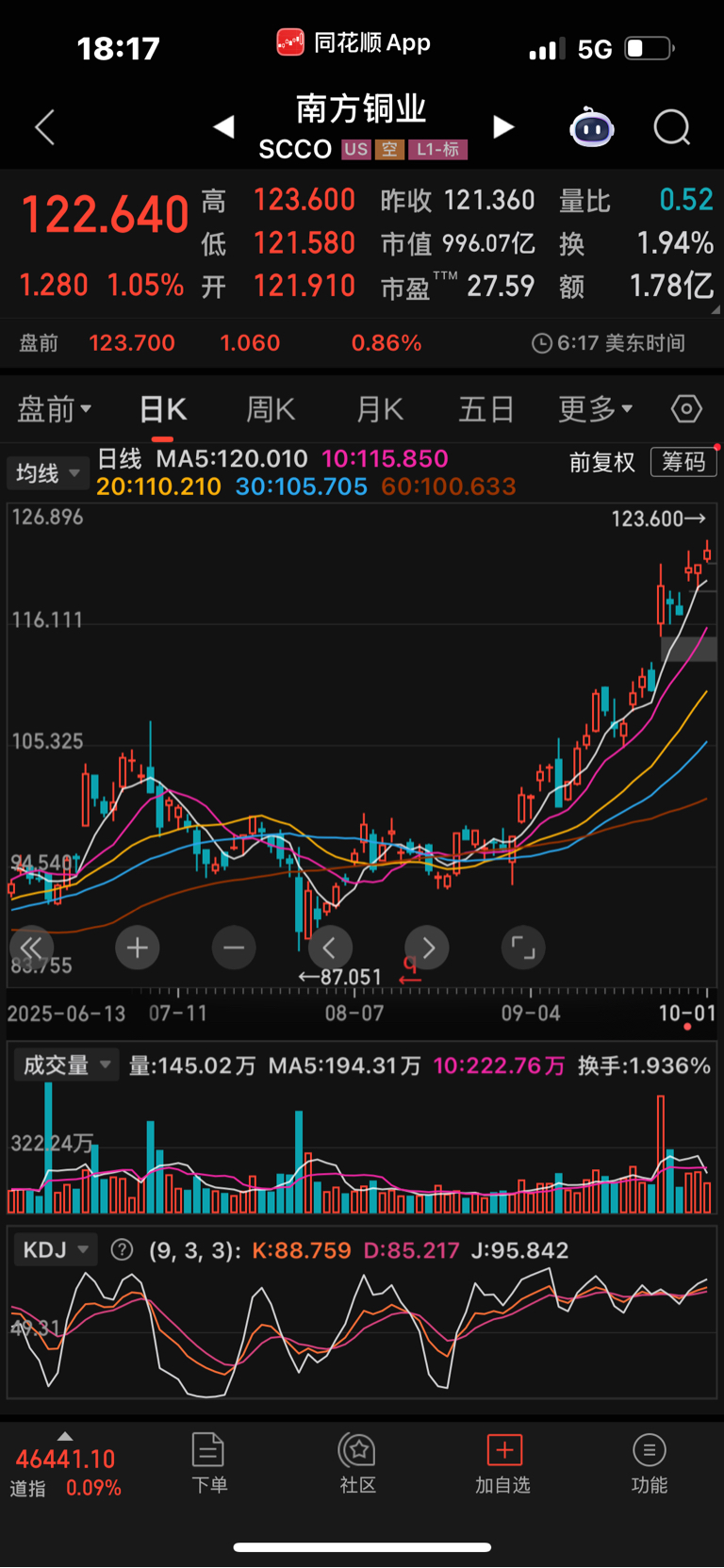724x1568 pixels.
Task: Tap the K:88.759 indicator value
Action: click(x=302, y=1250)
